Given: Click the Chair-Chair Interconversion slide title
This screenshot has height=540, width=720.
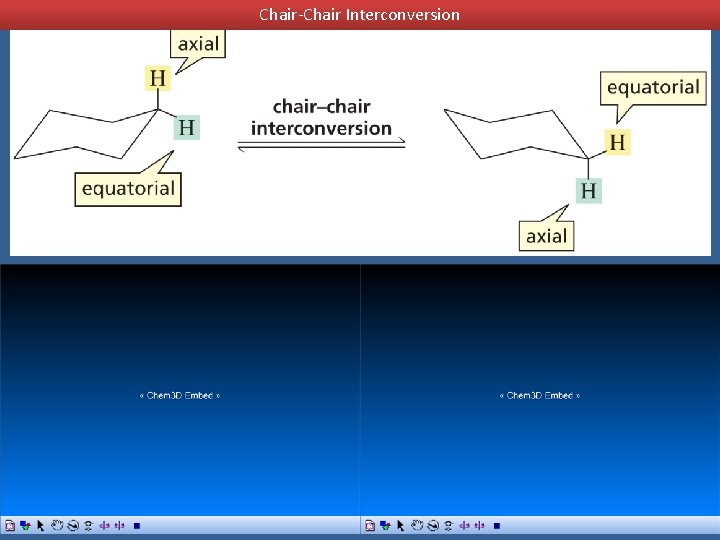Looking at the screenshot, I should coord(360,15).
